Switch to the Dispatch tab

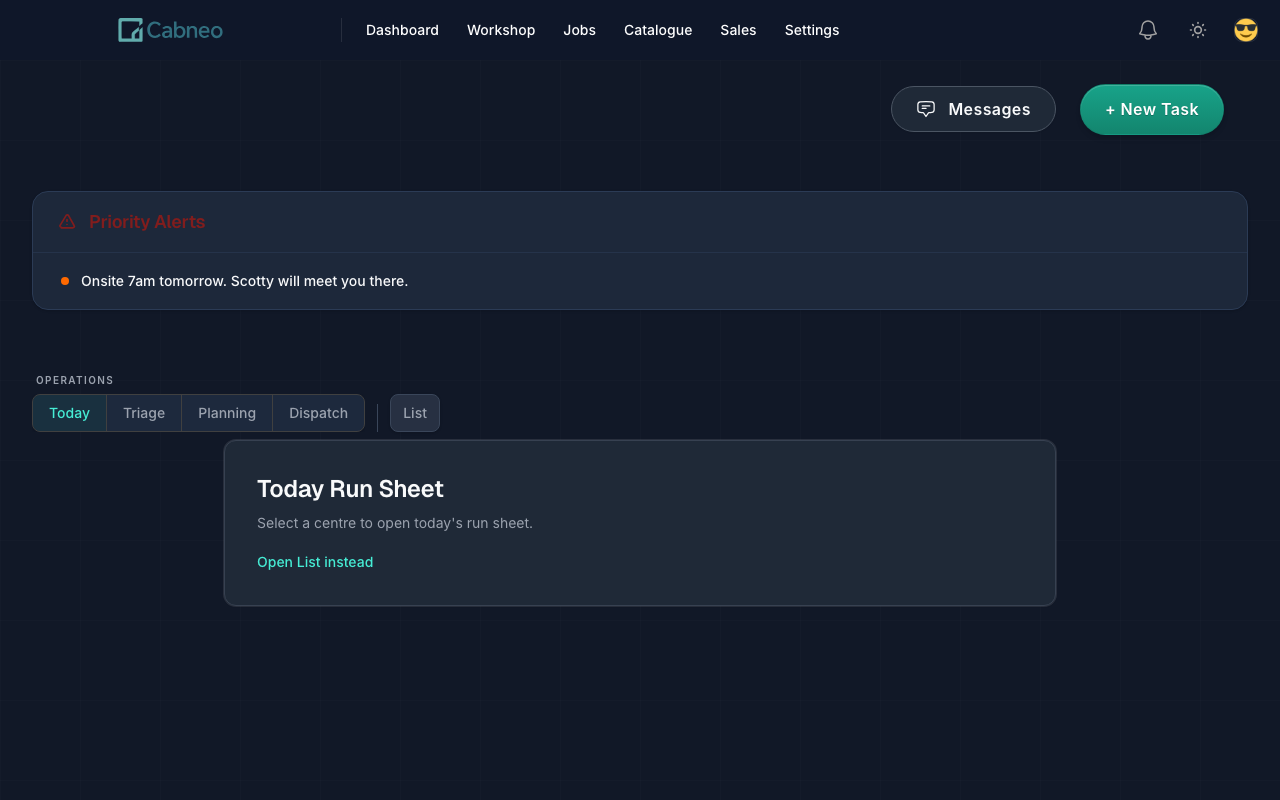(x=318, y=412)
